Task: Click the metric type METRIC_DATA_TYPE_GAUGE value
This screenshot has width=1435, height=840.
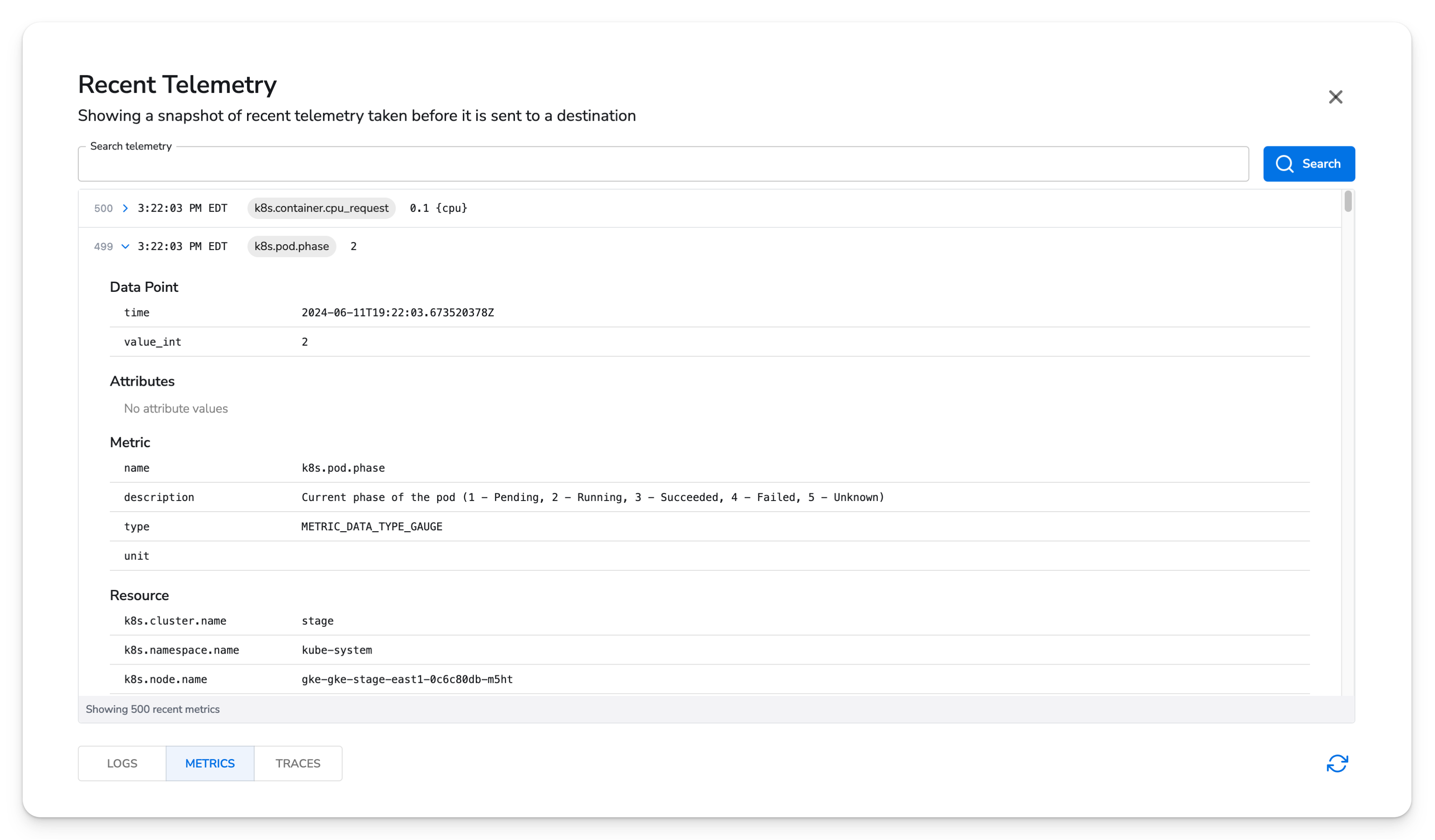Action: [372, 526]
